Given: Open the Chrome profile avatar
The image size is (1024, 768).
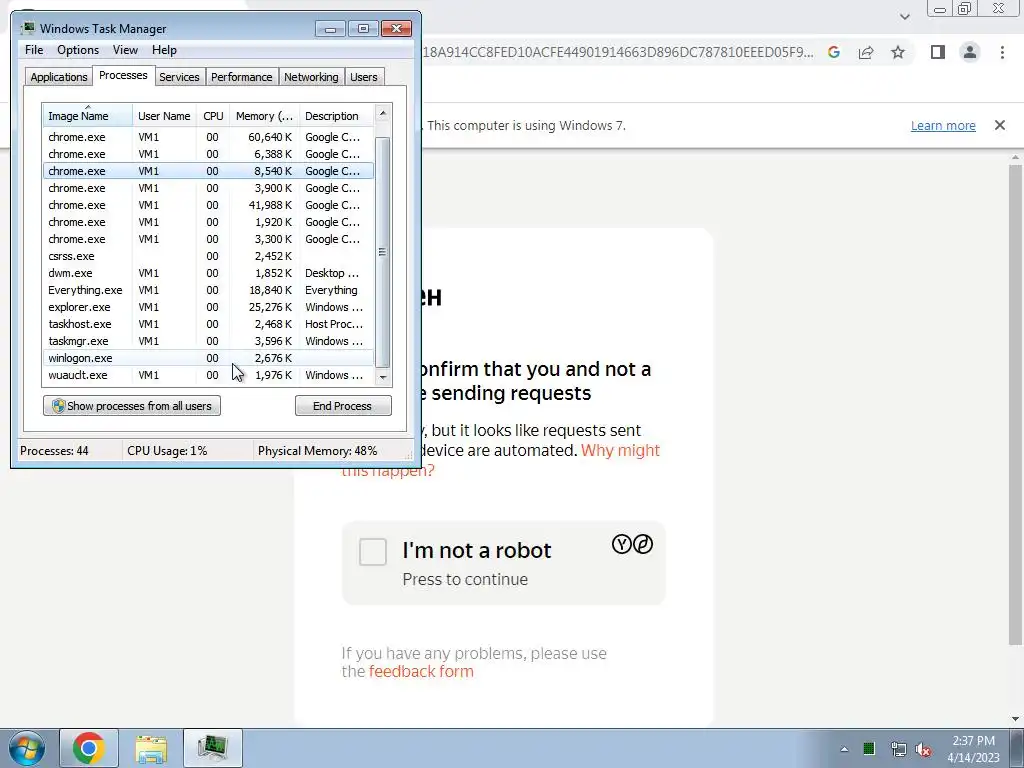Looking at the screenshot, I should [x=970, y=52].
